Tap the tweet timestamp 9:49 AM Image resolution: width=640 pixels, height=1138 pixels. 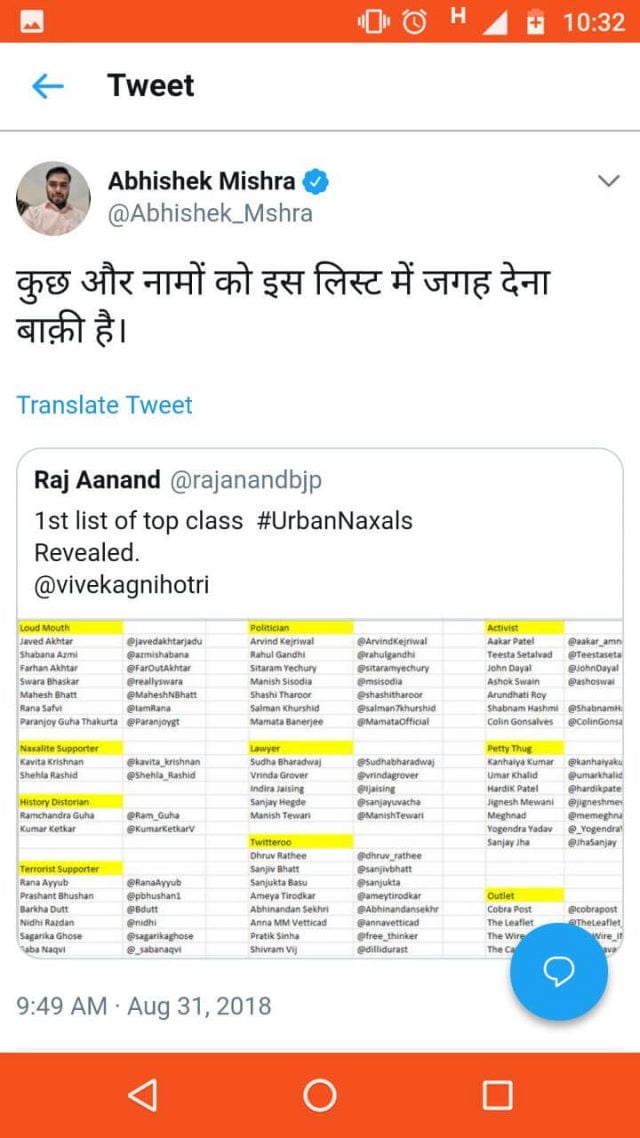click(x=62, y=1006)
